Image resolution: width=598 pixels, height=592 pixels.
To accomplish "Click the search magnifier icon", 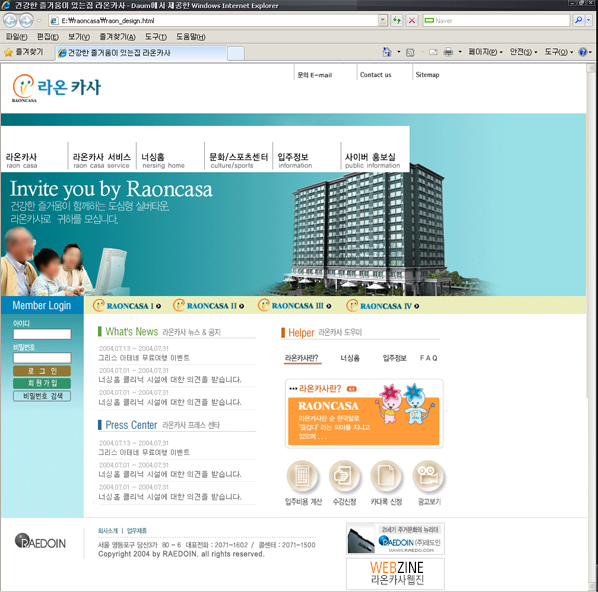I will [579, 20].
